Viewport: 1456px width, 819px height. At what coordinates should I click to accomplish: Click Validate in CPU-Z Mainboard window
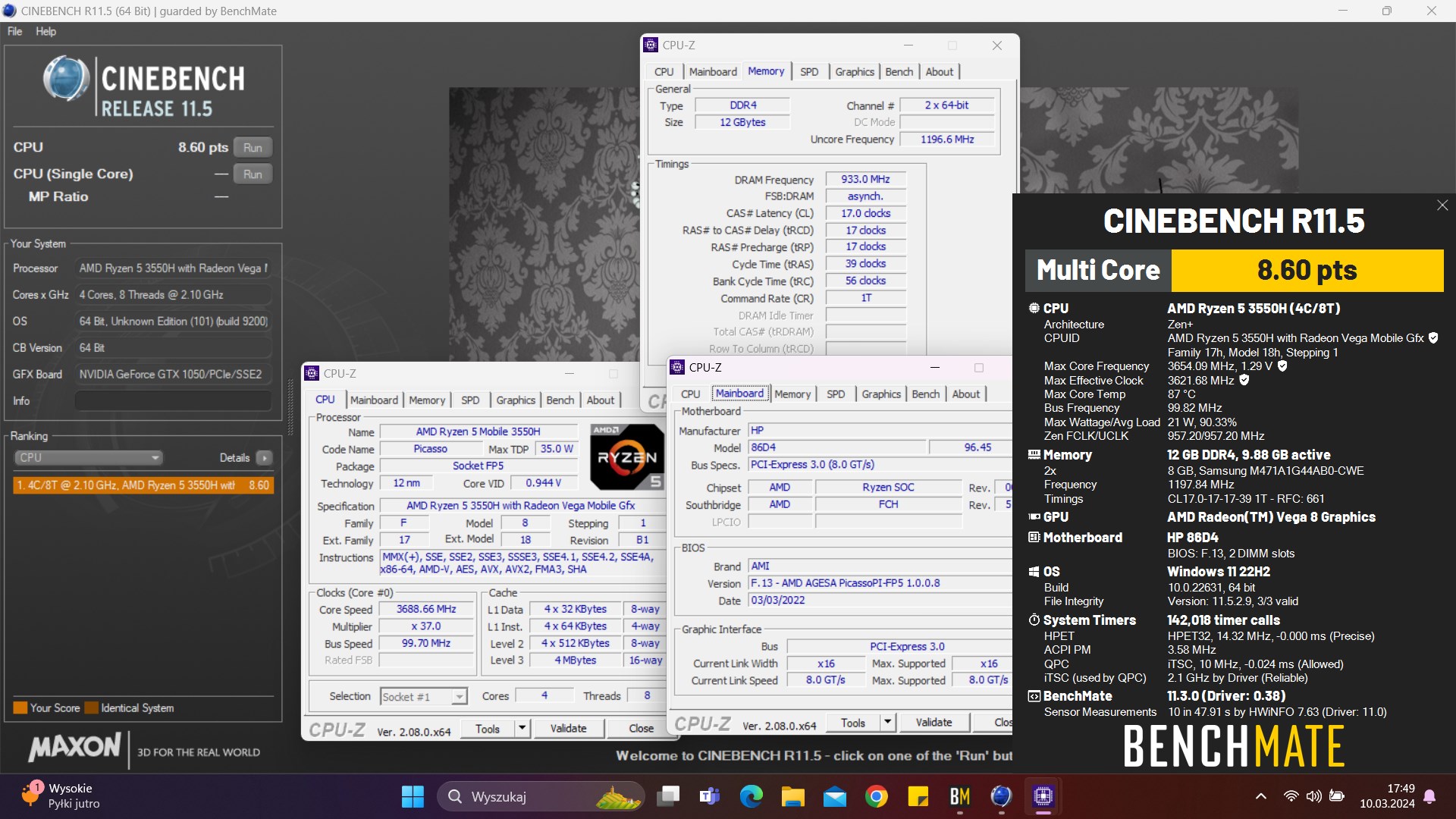coord(934,723)
